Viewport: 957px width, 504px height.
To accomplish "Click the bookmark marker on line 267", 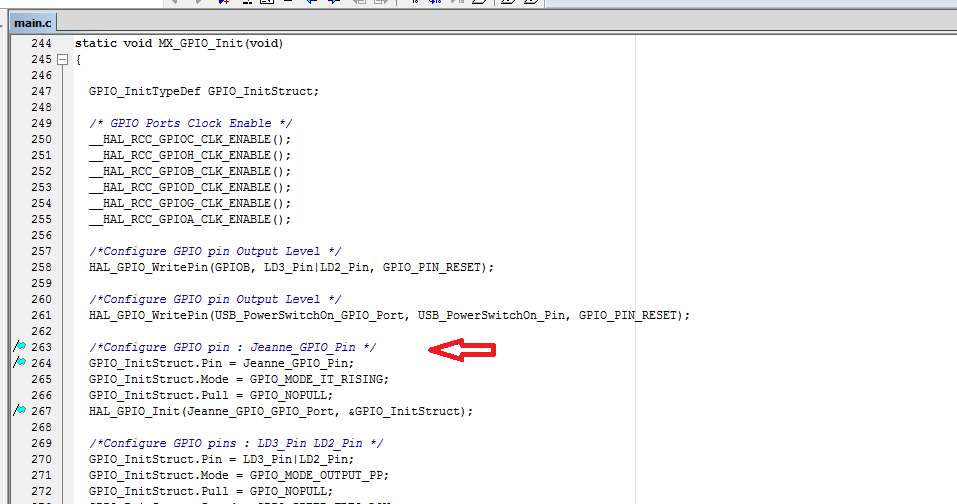I will 20,411.
